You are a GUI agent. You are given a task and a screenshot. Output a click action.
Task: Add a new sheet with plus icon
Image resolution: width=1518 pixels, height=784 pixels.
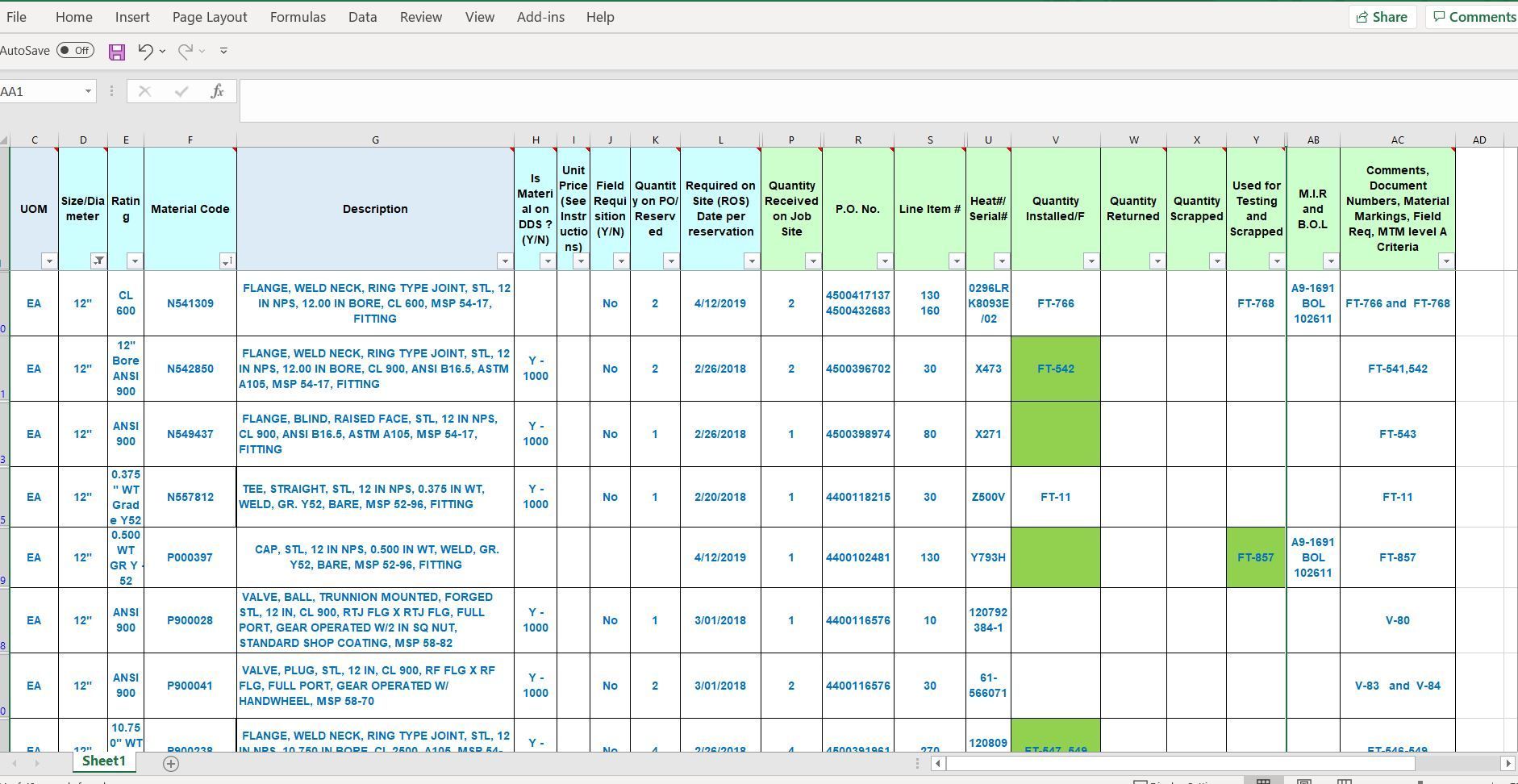[171, 763]
